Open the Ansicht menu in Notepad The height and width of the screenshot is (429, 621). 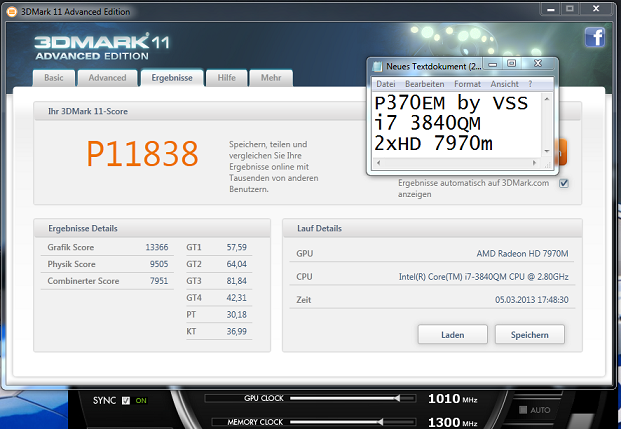504,84
